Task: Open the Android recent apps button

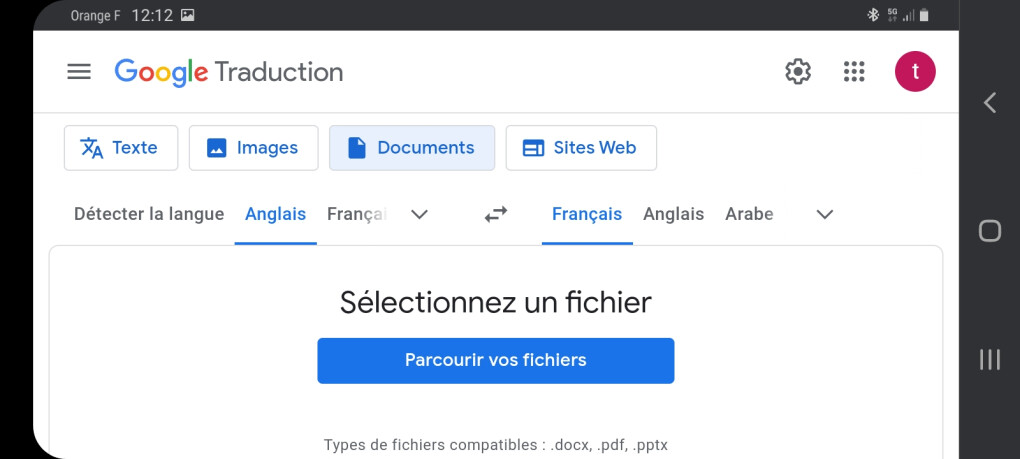Action: click(x=989, y=359)
